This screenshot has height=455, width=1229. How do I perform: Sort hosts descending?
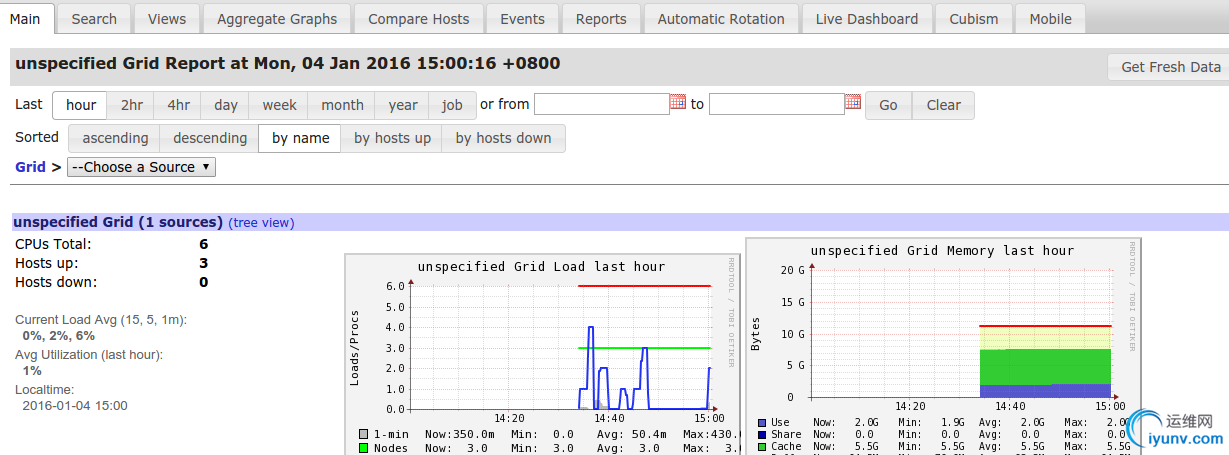(210, 138)
